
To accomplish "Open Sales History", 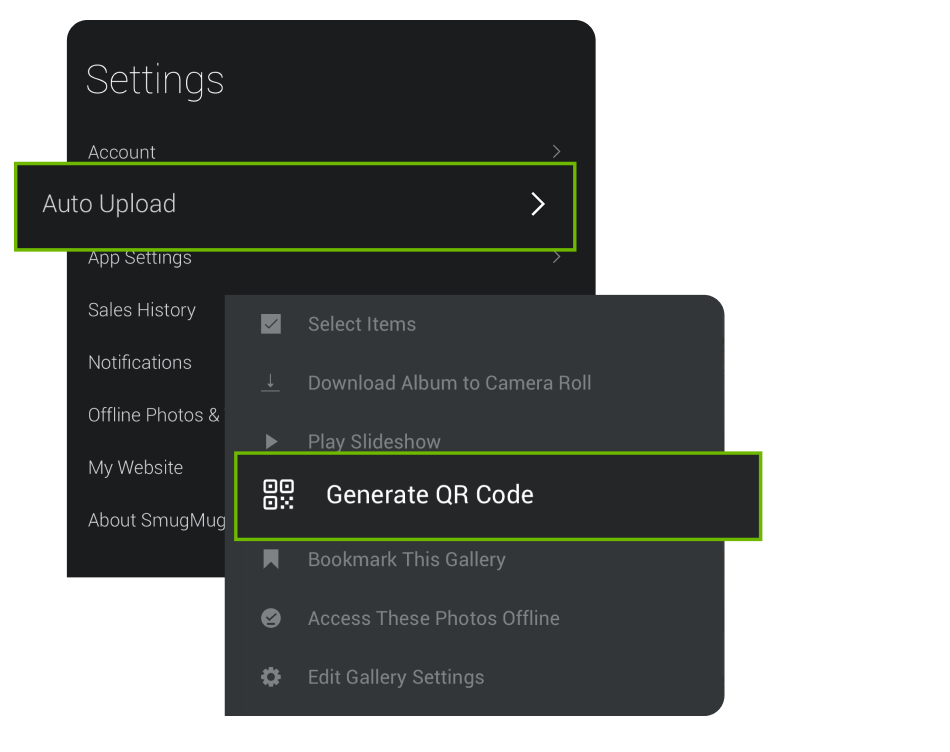I will pos(142,310).
